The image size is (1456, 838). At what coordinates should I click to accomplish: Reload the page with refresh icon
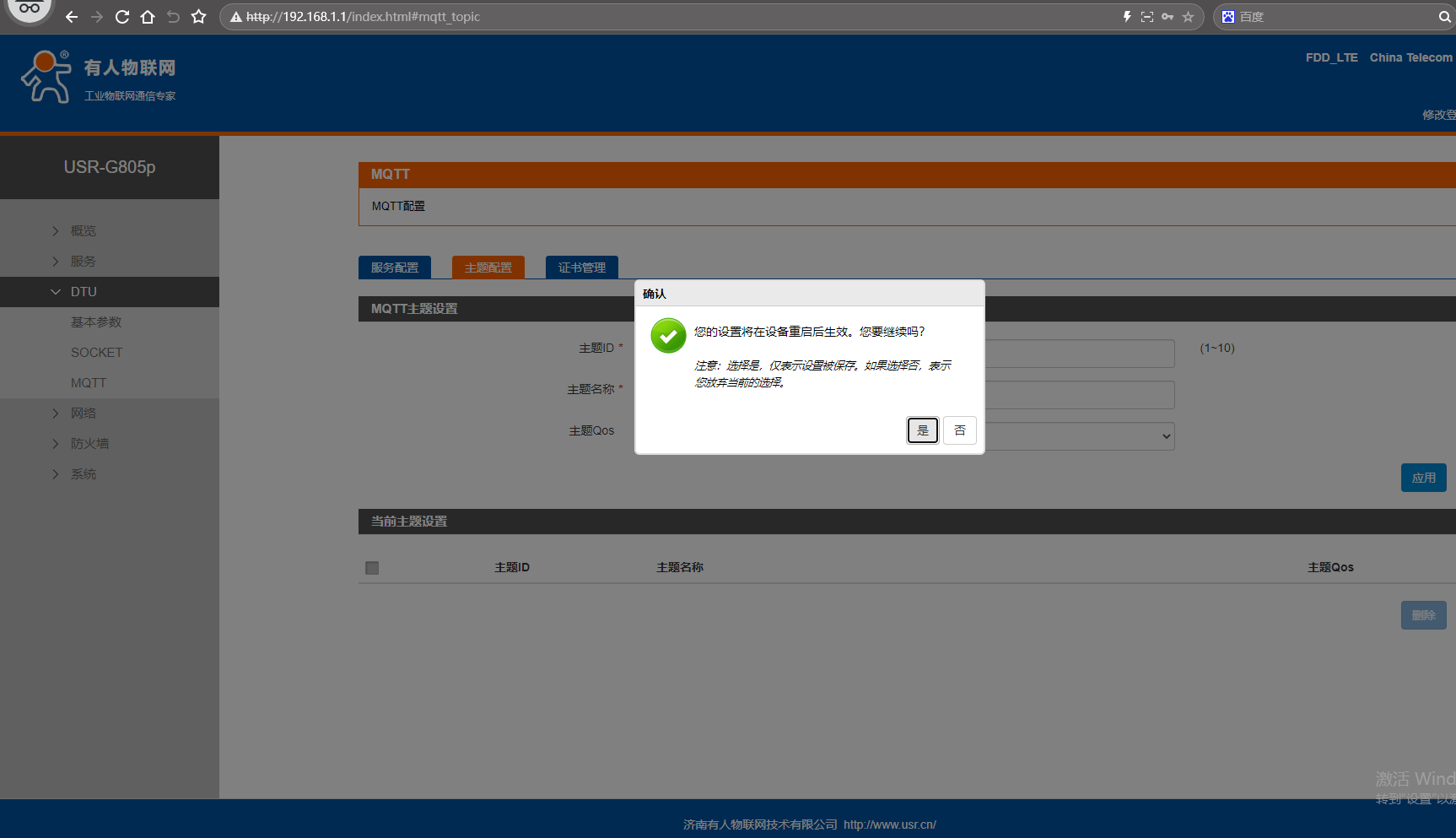tap(122, 17)
